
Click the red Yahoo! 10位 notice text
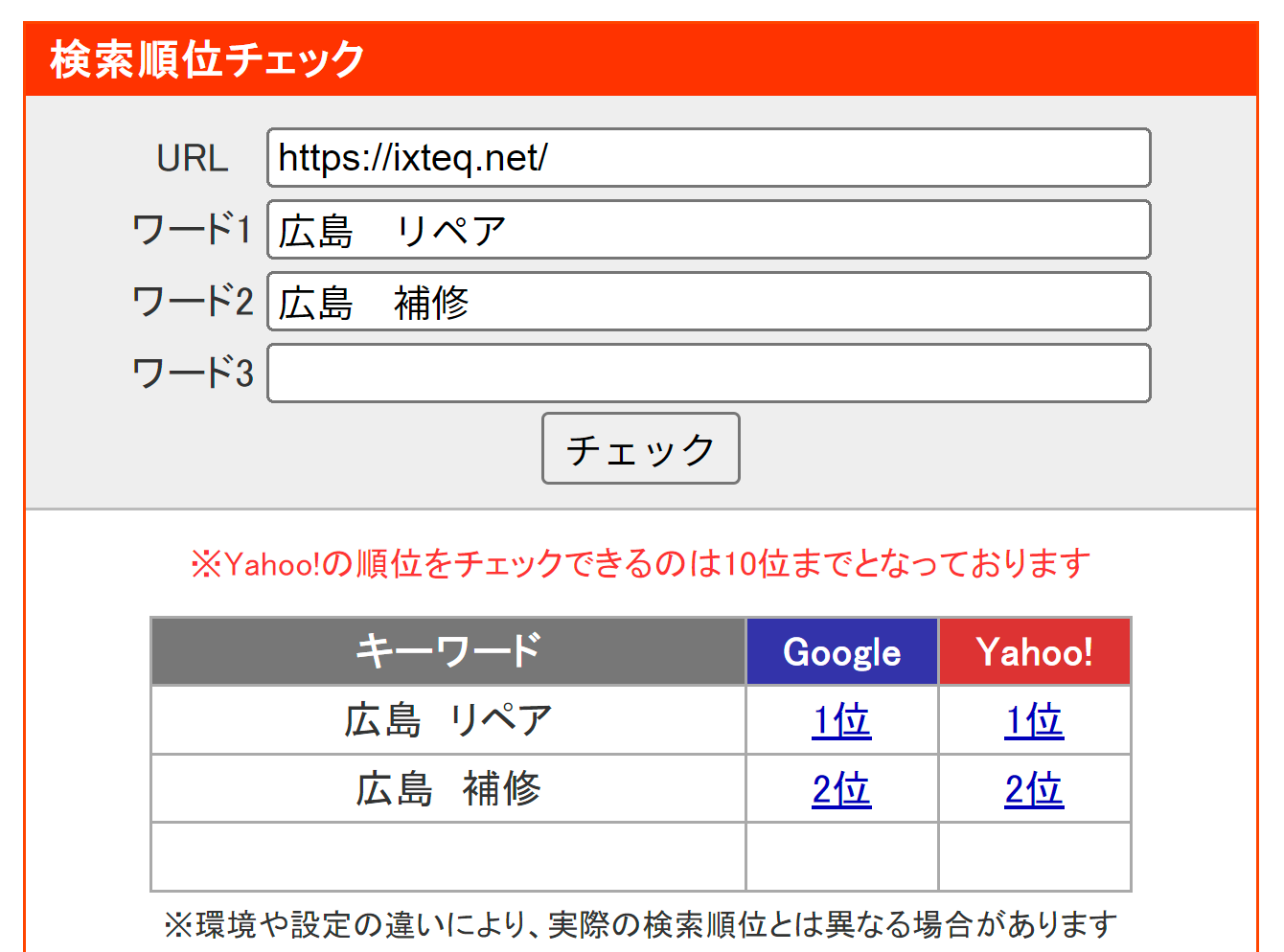[x=640, y=563]
